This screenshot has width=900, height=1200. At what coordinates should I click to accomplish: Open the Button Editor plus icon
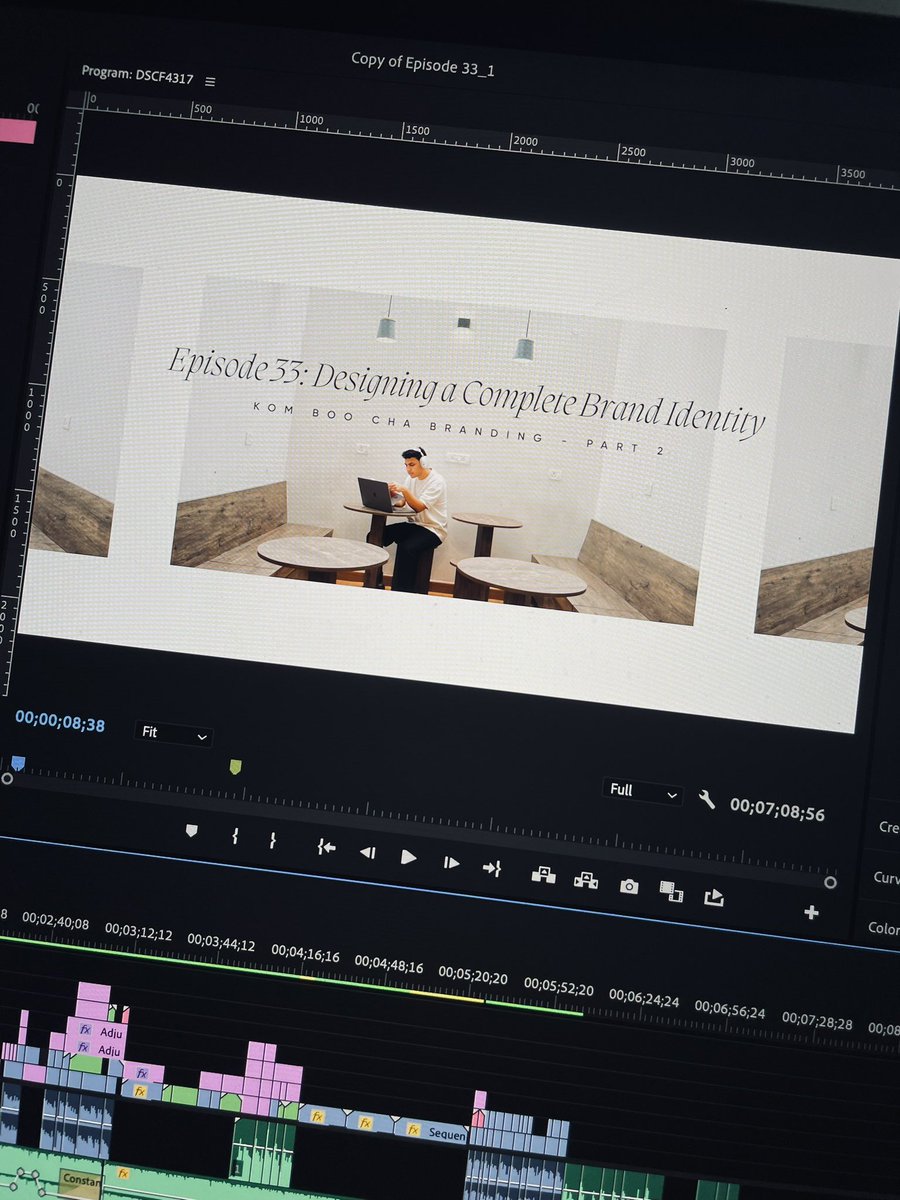click(x=811, y=912)
